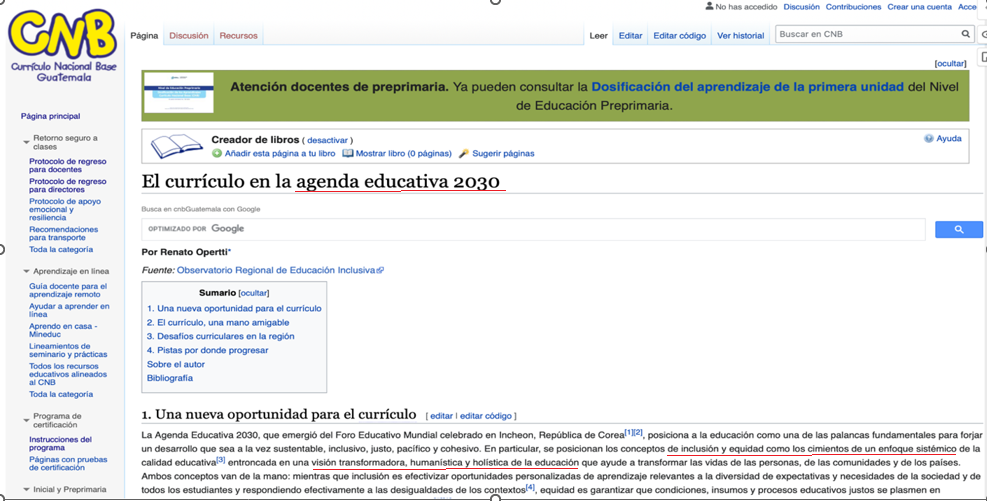Open the Contribuciones link

coord(854,7)
